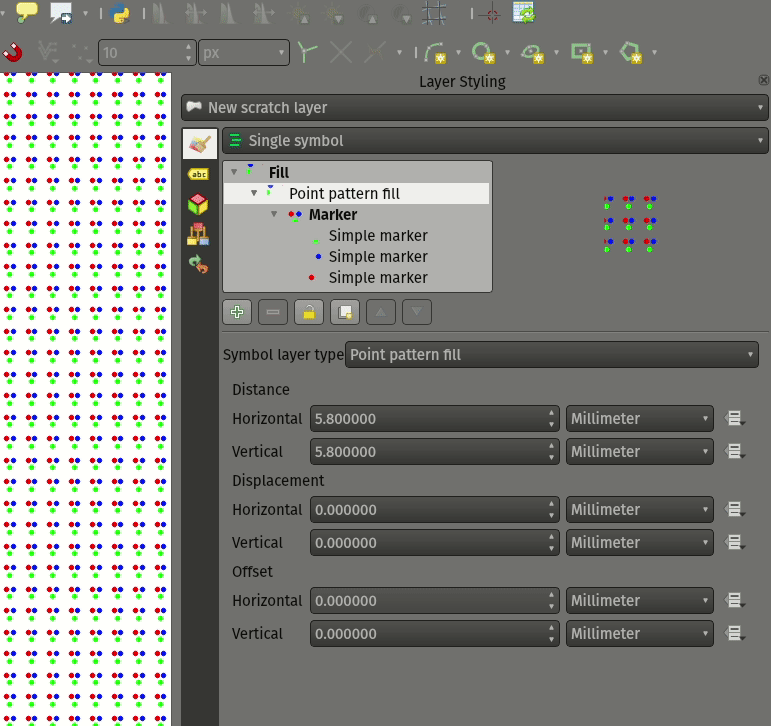Lock the selected symbol layer
The image size is (771, 726).
point(308,312)
